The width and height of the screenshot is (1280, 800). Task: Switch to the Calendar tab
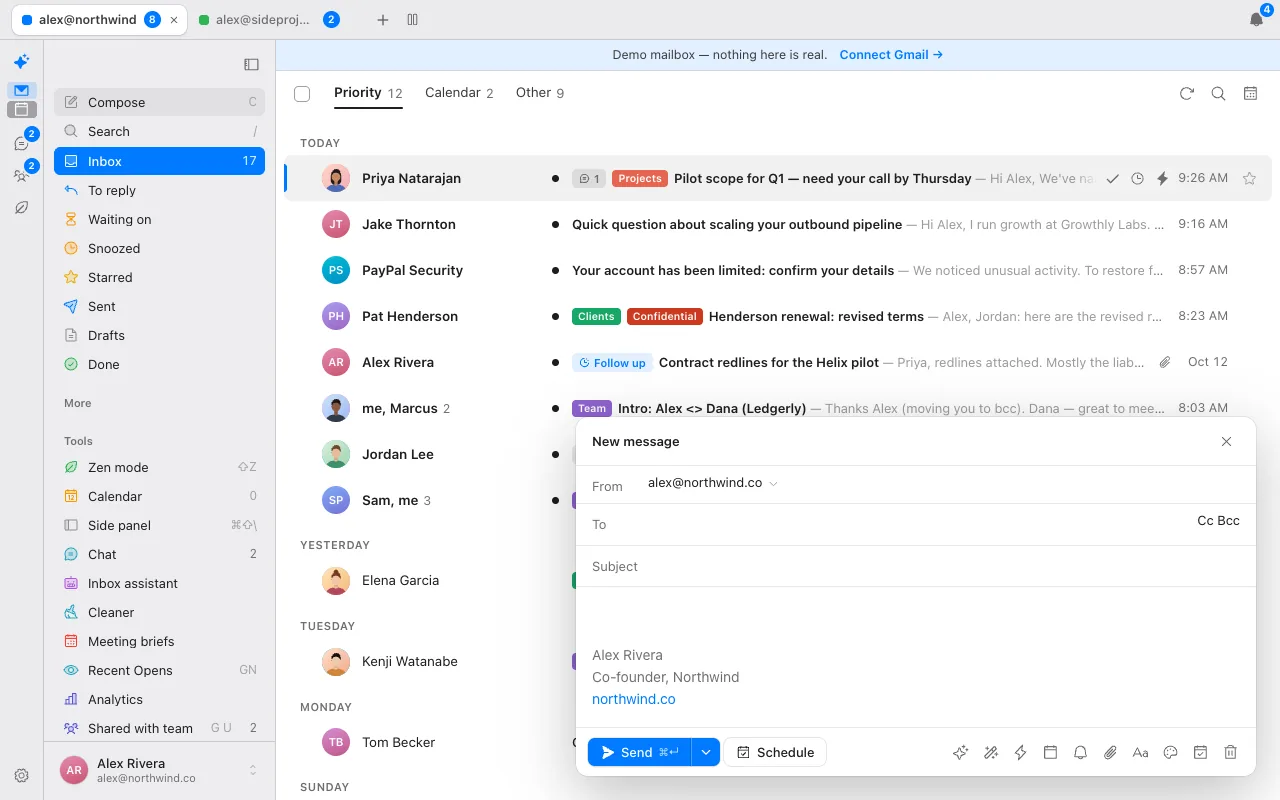coord(459,93)
